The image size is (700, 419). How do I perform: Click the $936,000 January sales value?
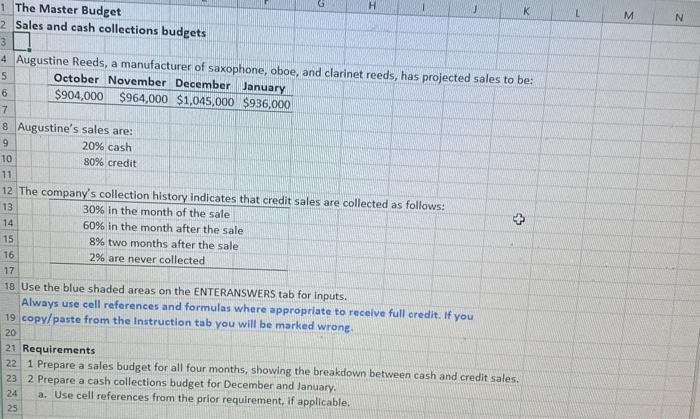267,104
